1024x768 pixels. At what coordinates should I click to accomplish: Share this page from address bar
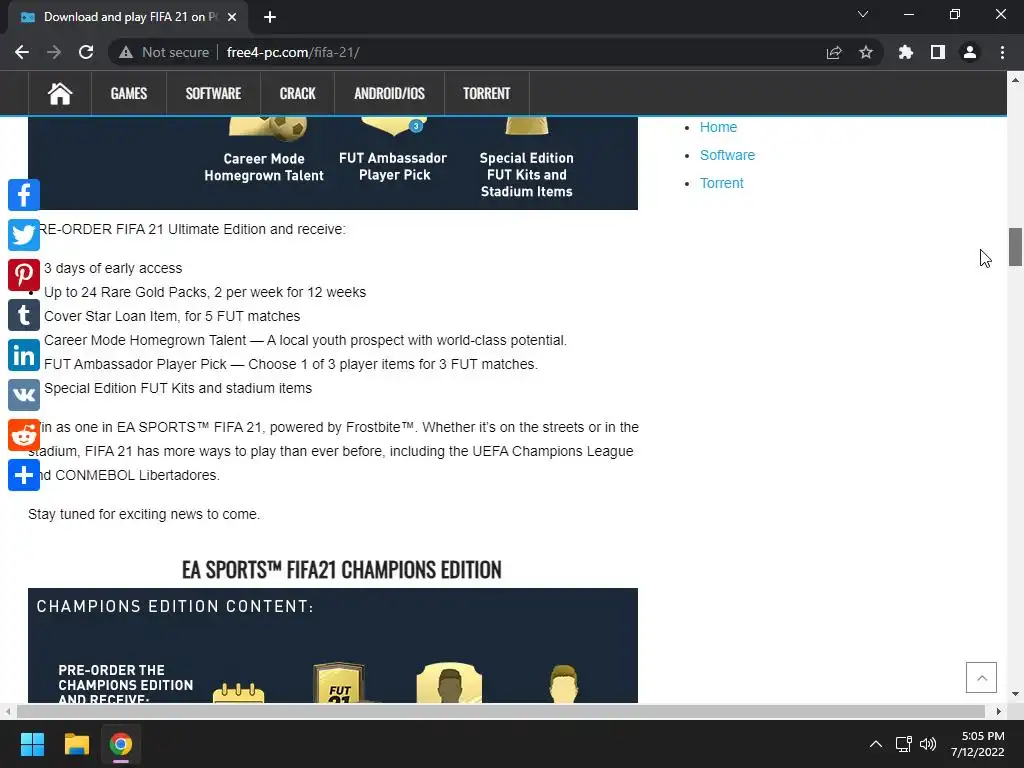point(834,52)
